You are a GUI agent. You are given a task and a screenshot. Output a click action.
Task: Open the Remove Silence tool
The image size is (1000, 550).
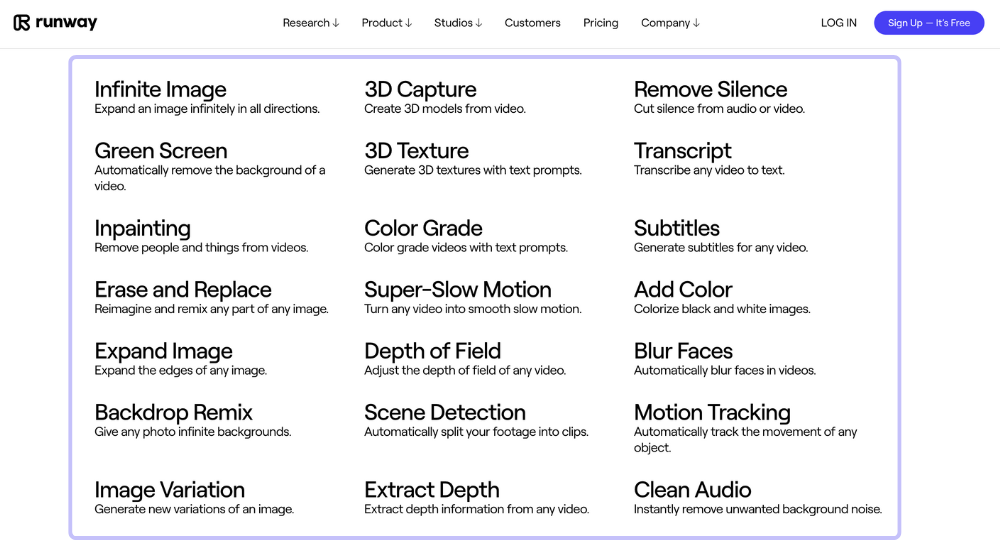point(710,89)
